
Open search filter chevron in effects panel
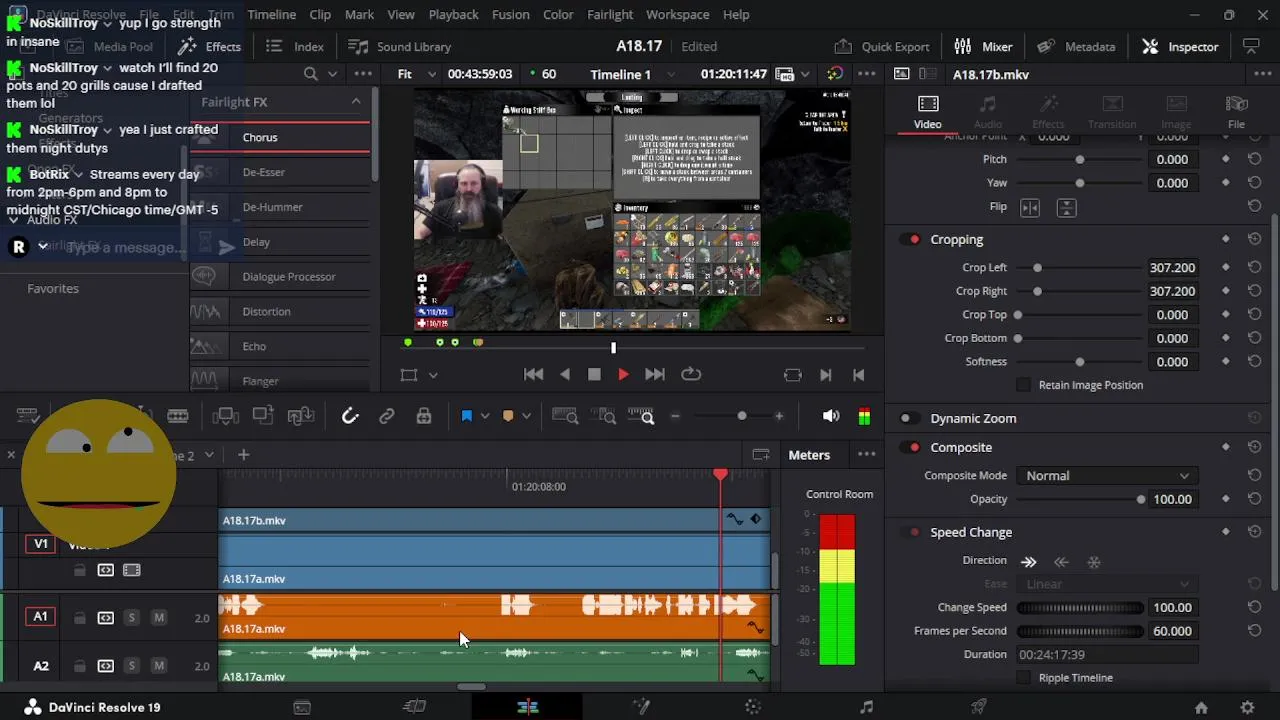[333, 74]
